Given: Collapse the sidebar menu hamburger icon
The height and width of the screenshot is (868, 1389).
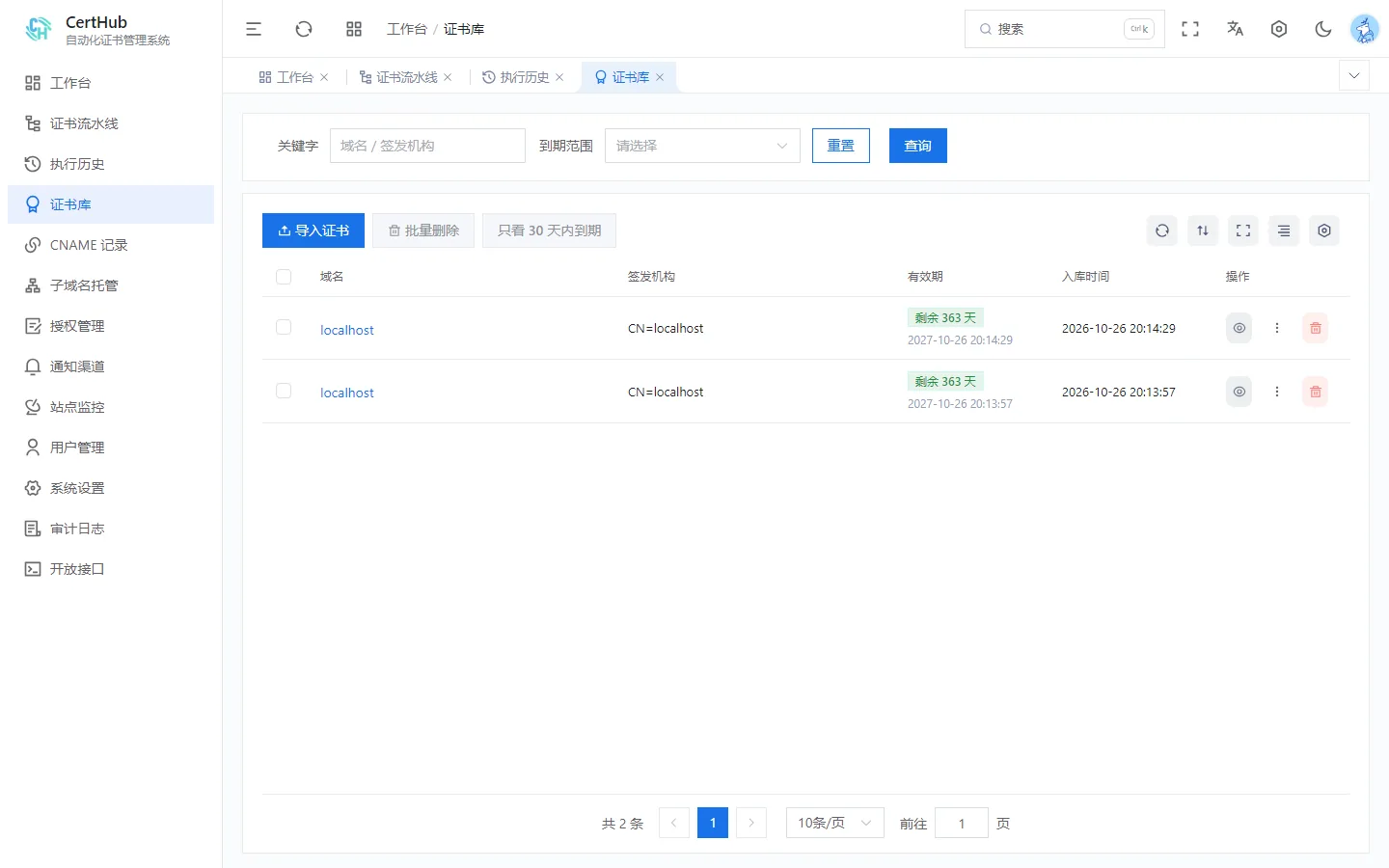Looking at the screenshot, I should 254,29.
